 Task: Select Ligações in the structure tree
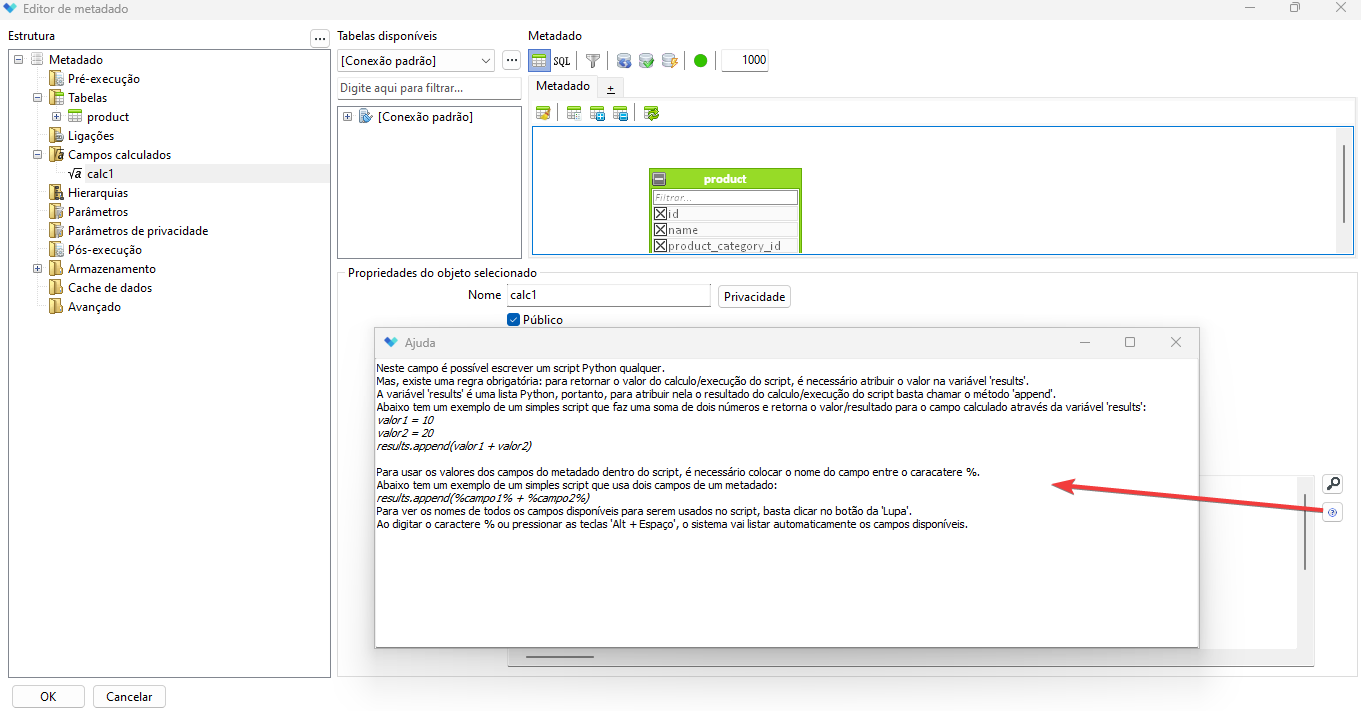[91, 136]
